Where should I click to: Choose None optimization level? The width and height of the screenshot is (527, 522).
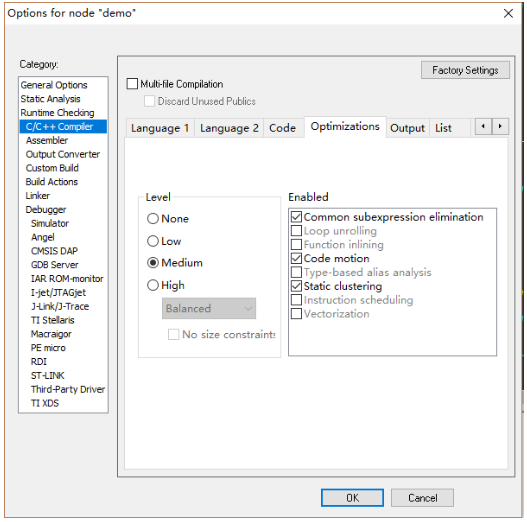(x=153, y=219)
